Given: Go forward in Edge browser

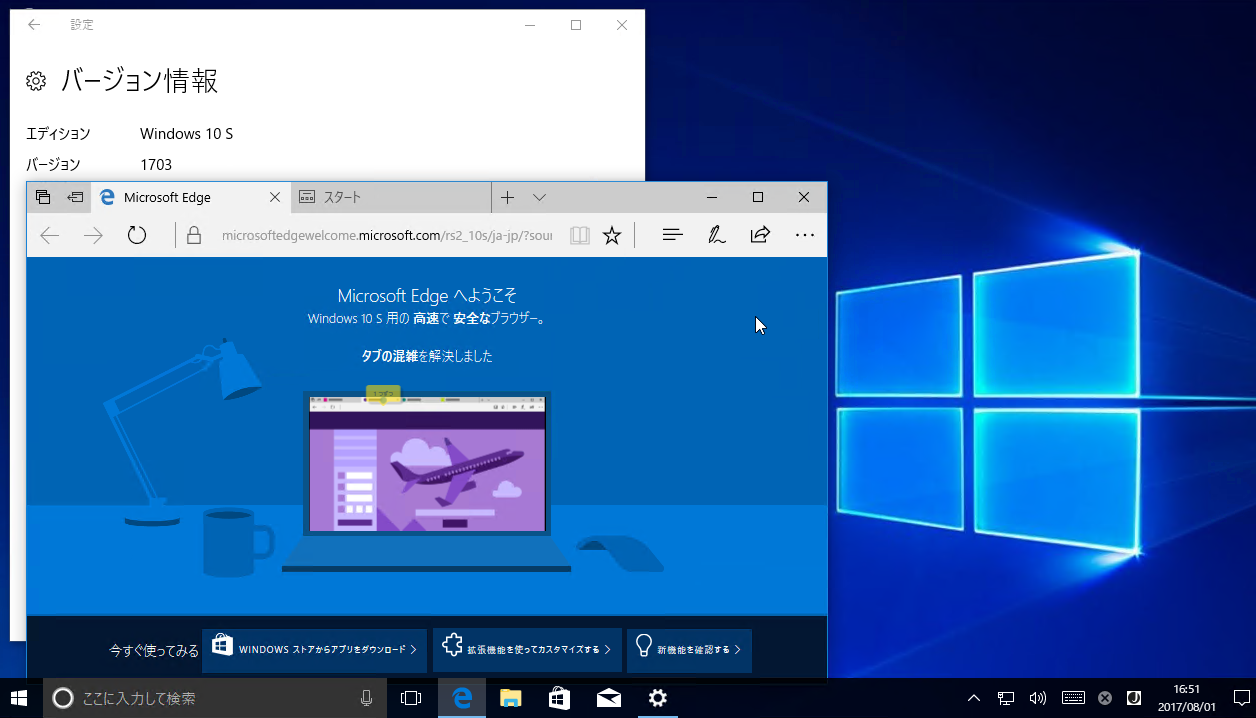Looking at the screenshot, I should click(x=93, y=235).
